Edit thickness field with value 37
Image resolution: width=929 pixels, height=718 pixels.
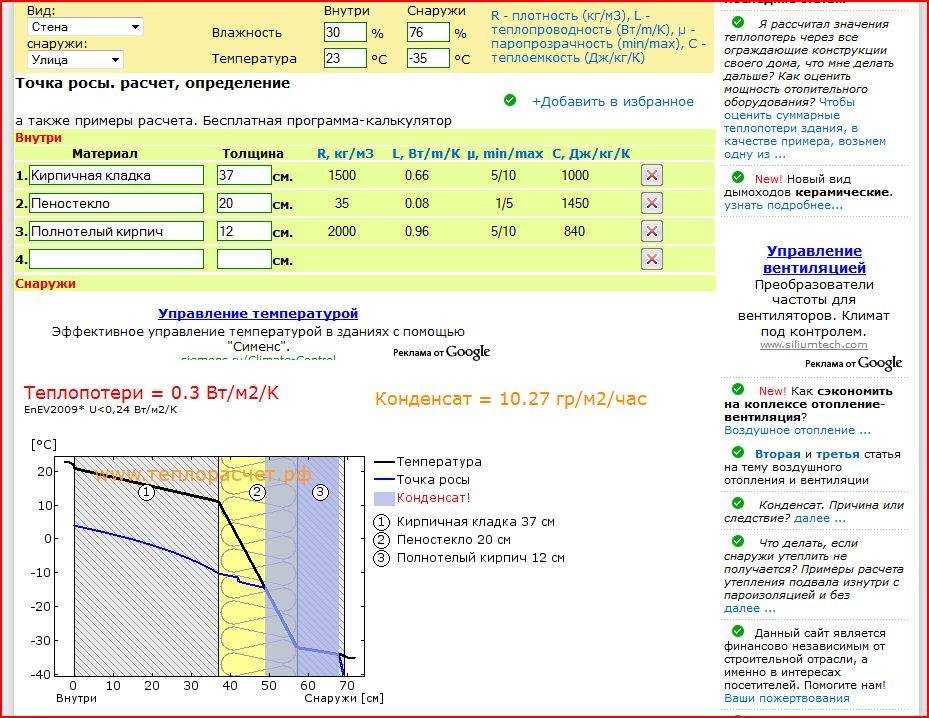coord(244,175)
